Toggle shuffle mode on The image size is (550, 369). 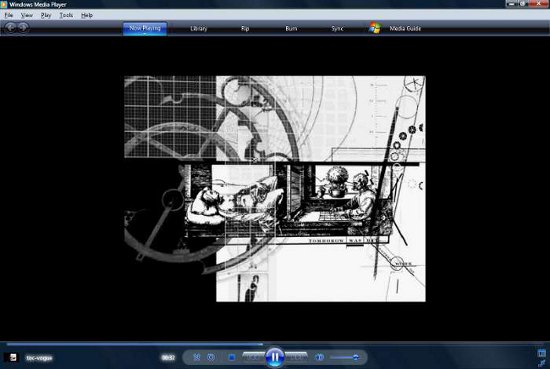click(197, 357)
